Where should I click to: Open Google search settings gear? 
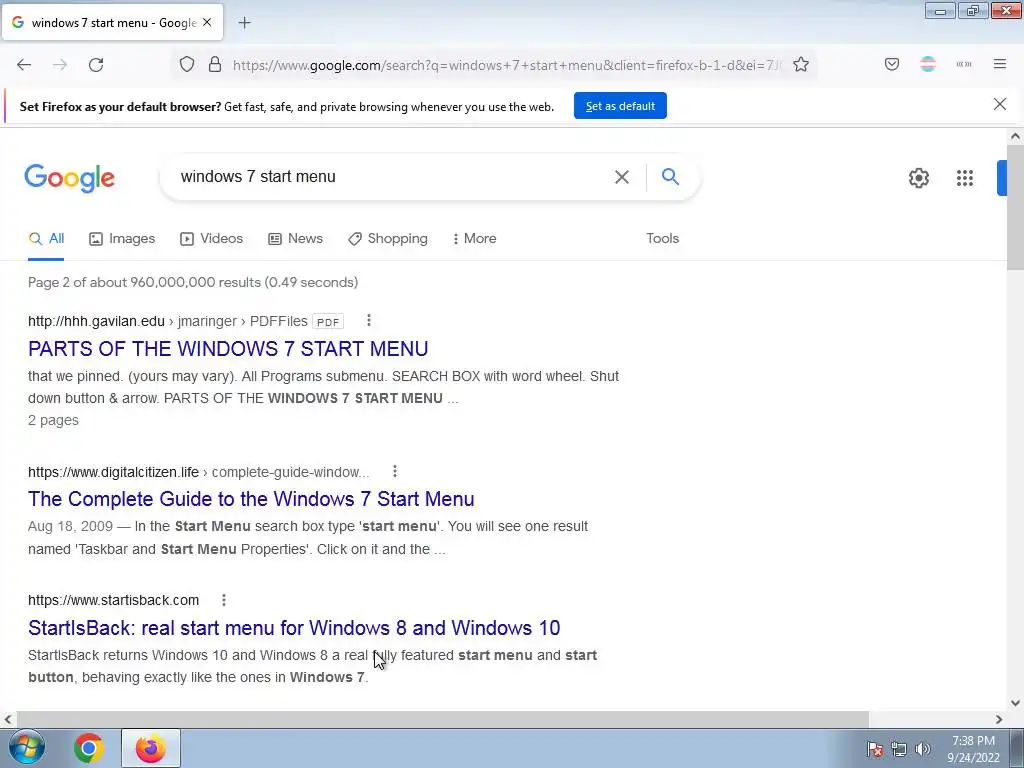coord(919,178)
